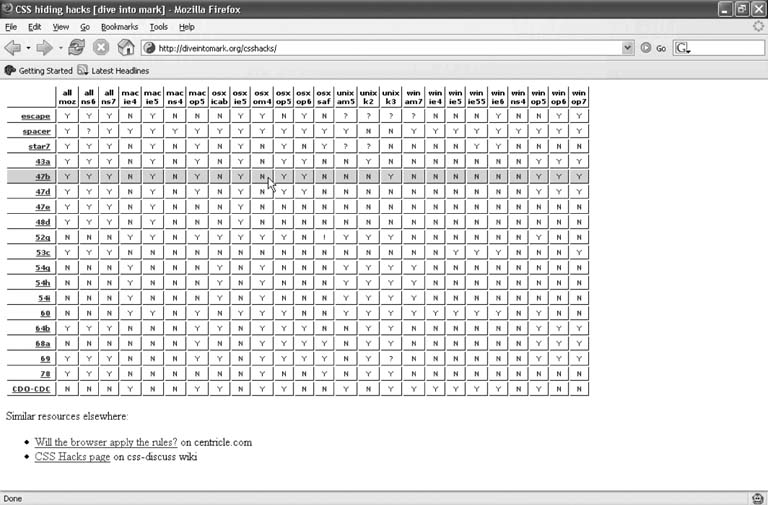Click the Getting Started bookmark icon
Viewport: 768px width, 505px height.
pyautogui.click(x=10, y=71)
